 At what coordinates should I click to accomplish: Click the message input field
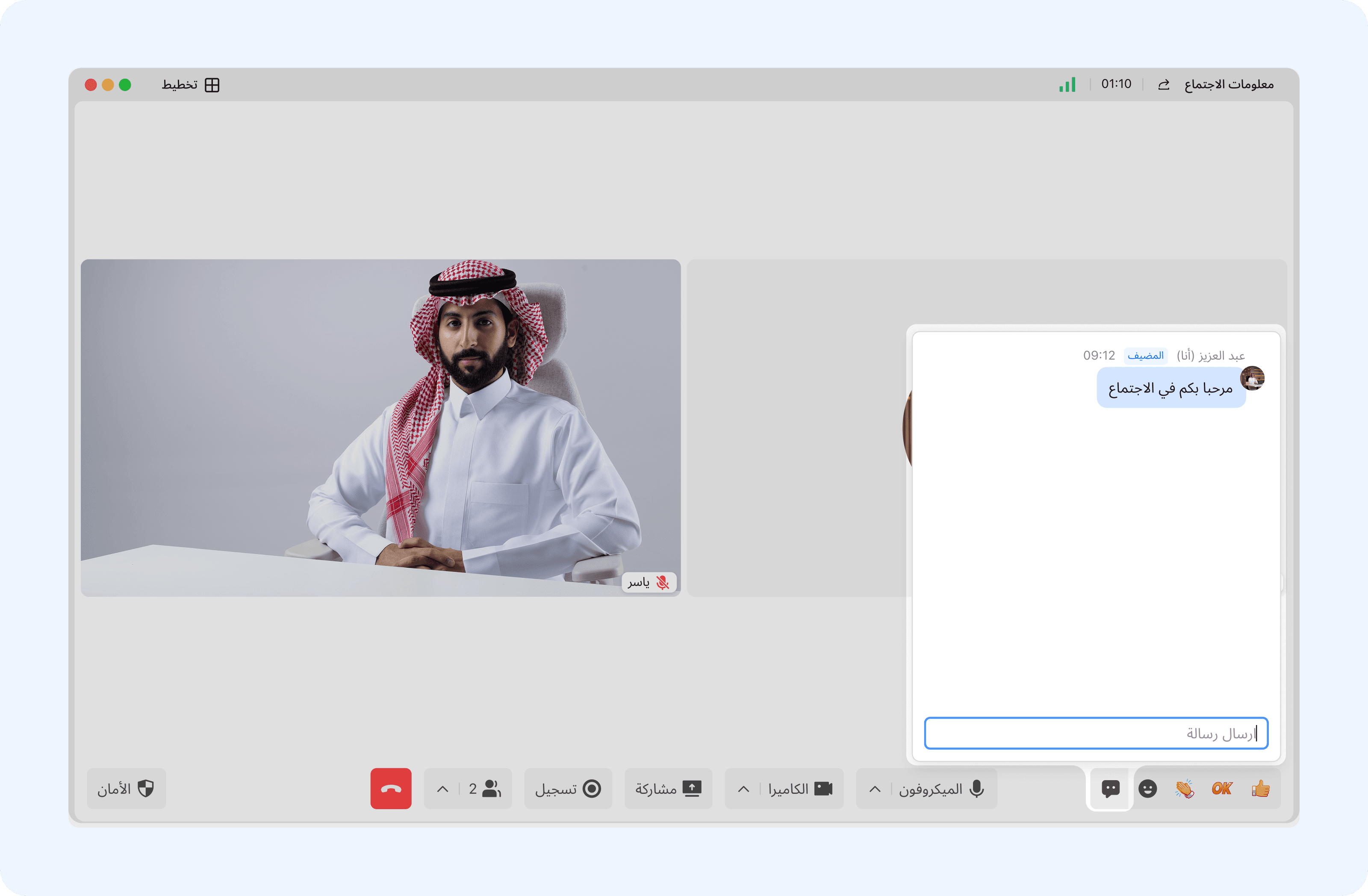(x=1096, y=734)
